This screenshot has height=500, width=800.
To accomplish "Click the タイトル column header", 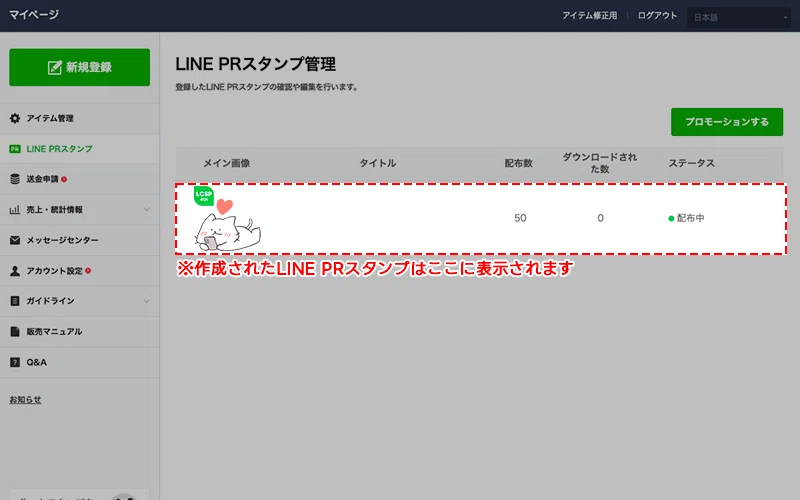I will coord(378,163).
